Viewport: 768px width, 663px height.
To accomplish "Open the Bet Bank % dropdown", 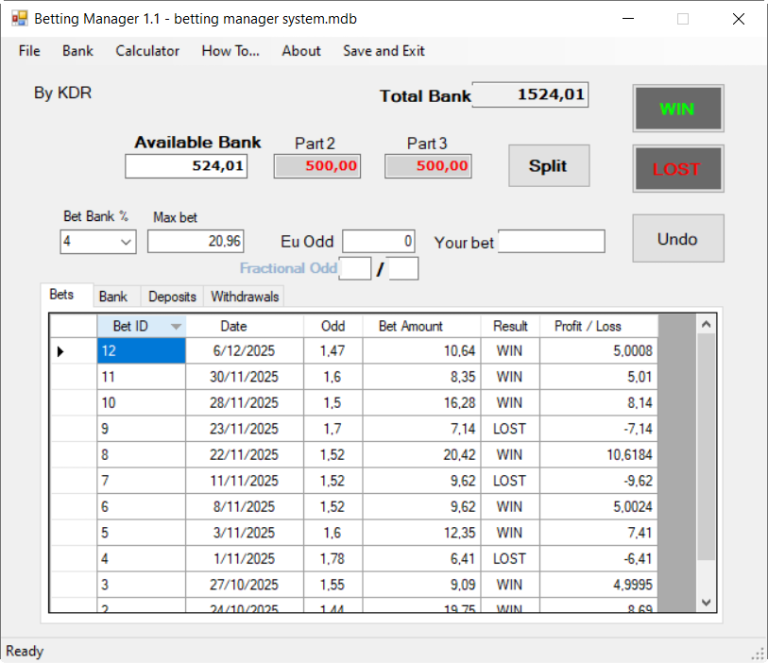I will pos(126,242).
